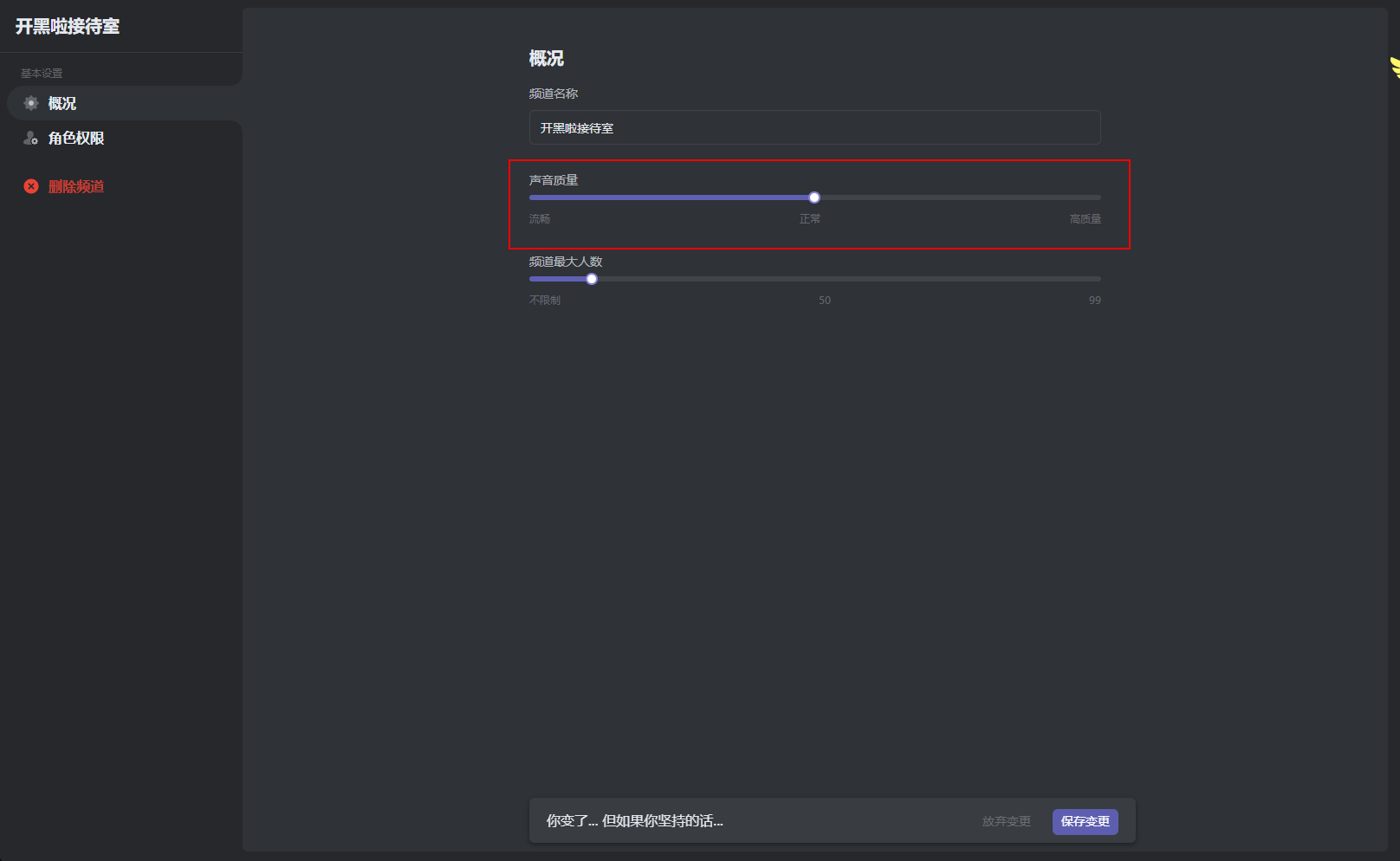Set sound quality to 高质量 label
Viewport: 1400px width, 861px height.
tap(1085, 219)
